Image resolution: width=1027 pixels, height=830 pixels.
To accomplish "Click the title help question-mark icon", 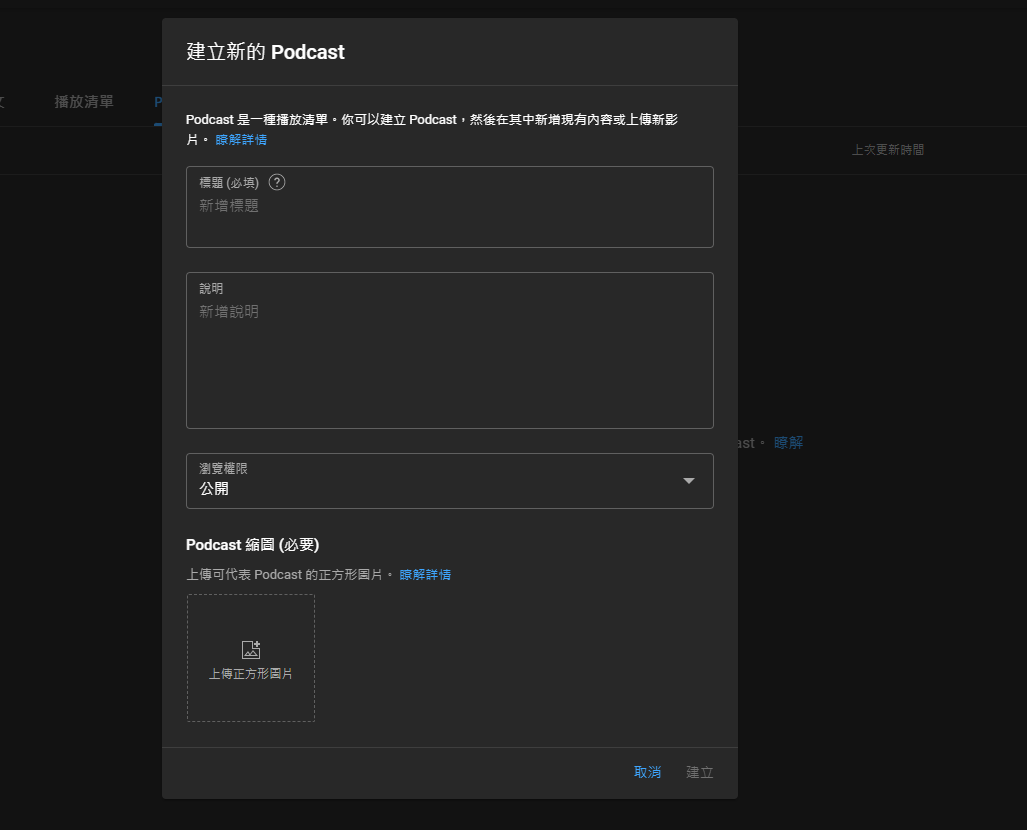I will click(x=277, y=182).
